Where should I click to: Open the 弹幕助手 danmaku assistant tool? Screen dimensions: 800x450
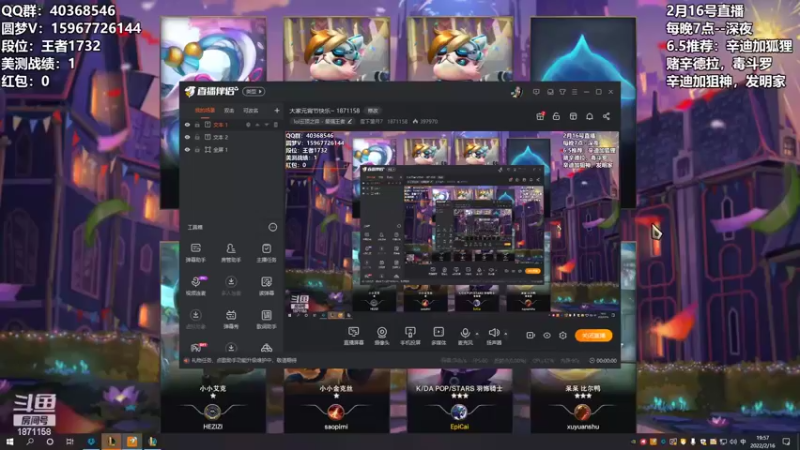click(x=195, y=253)
